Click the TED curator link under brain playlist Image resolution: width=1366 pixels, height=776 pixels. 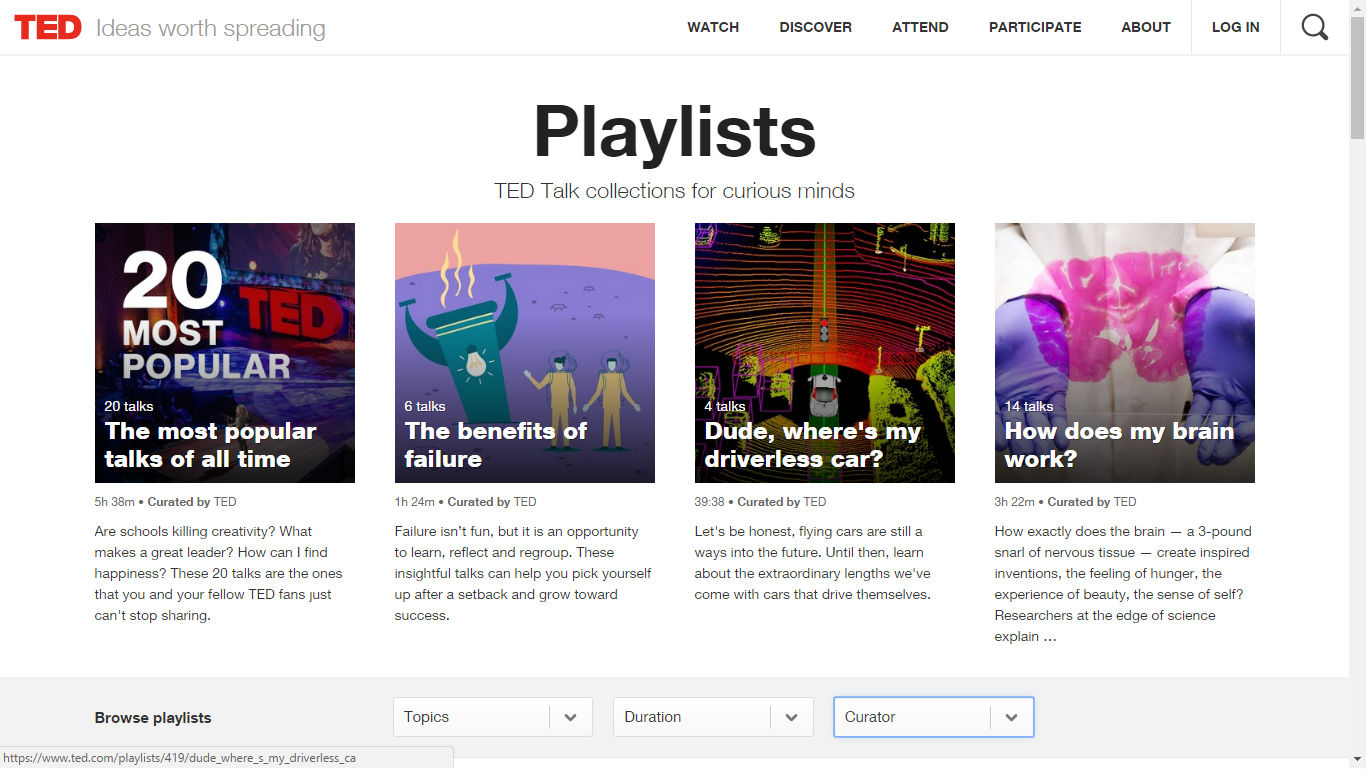pos(1125,502)
